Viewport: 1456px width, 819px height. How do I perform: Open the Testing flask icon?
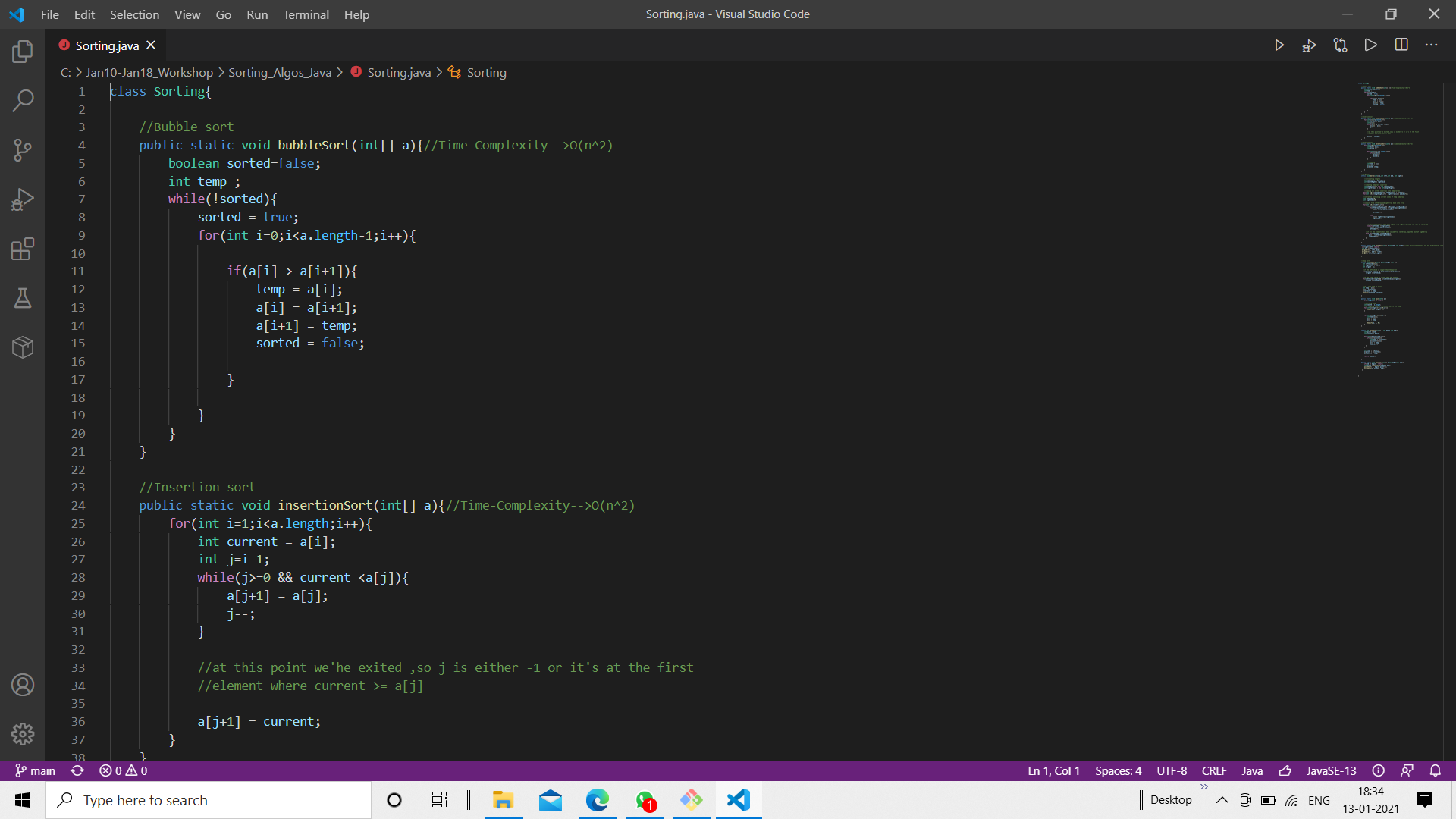click(23, 298)
